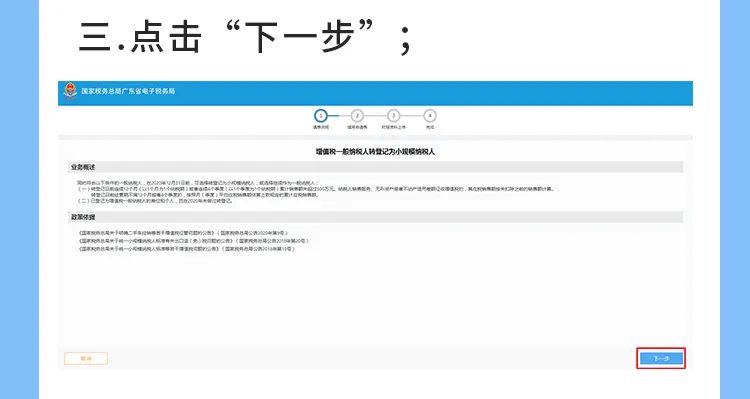Click the blue 下一步 button
750x399 pixels.
tap(661, 358)
